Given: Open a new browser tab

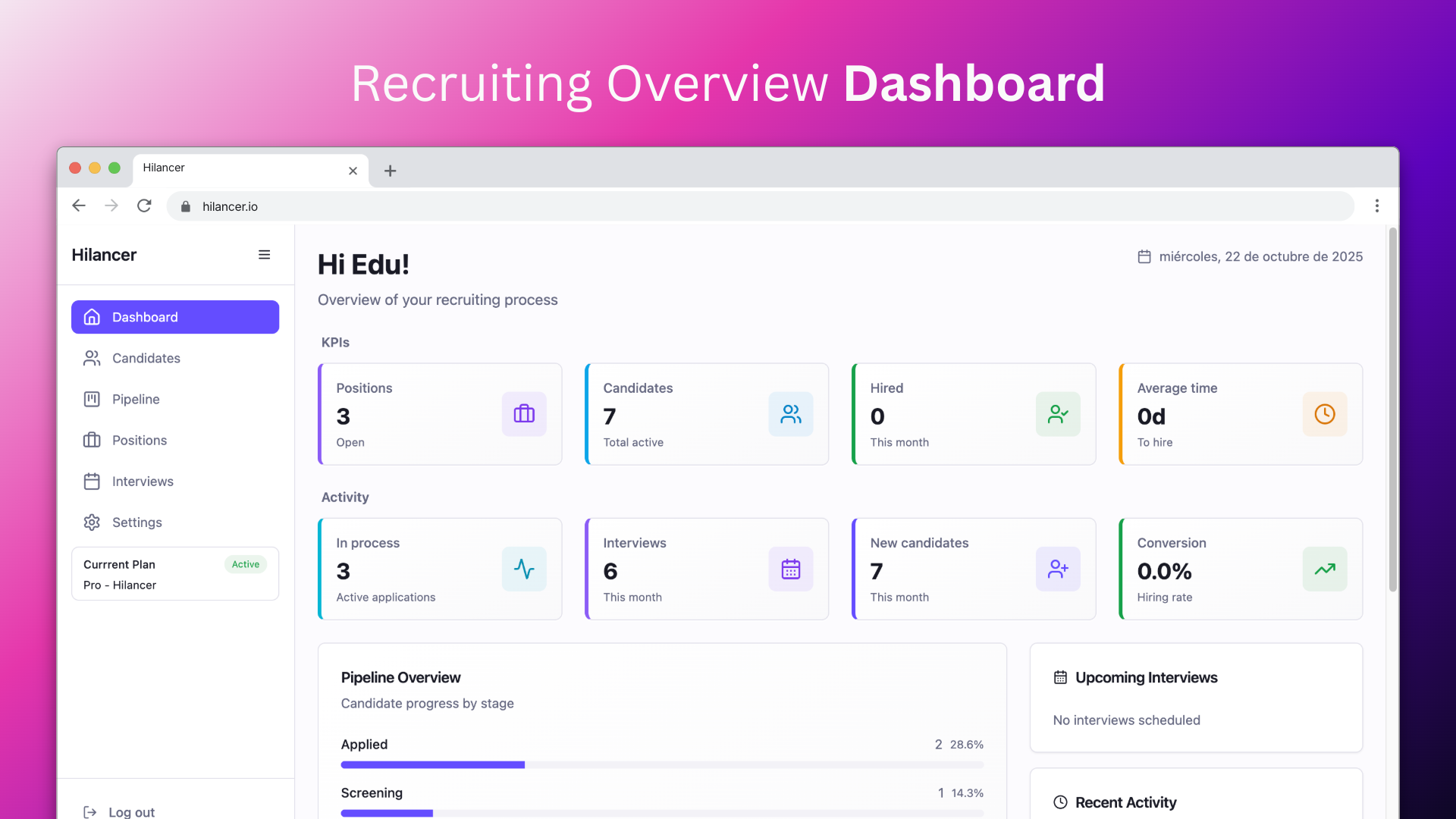Looking at the screenshot, I should click(x=390, y=171).
